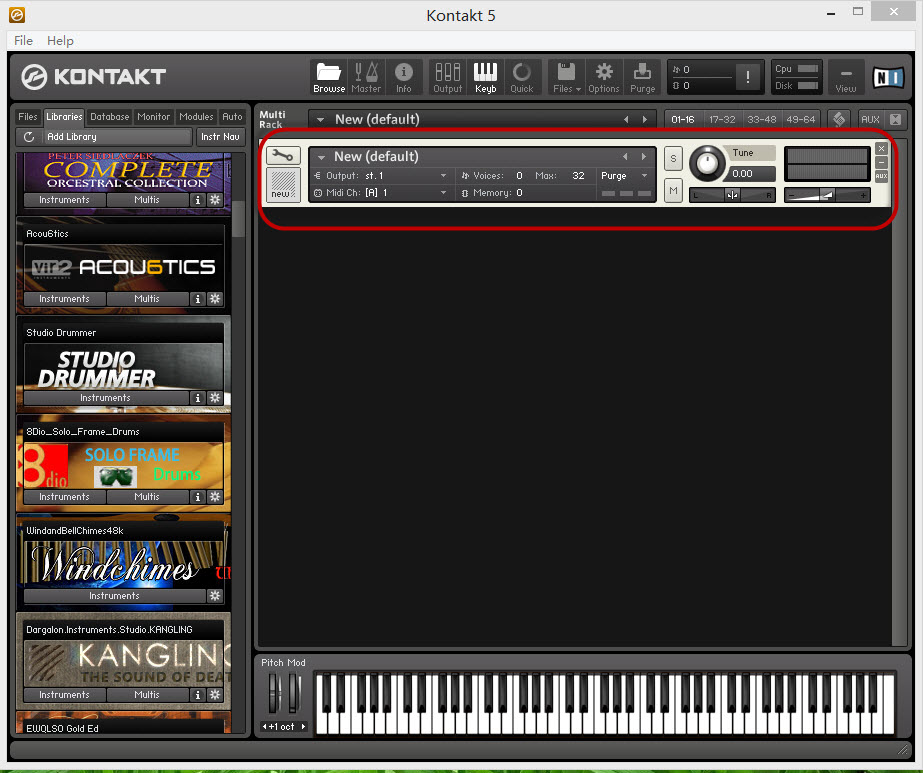Switch to minimized View mode
This screenshot has height=773, width=923.
pos(846,77)
